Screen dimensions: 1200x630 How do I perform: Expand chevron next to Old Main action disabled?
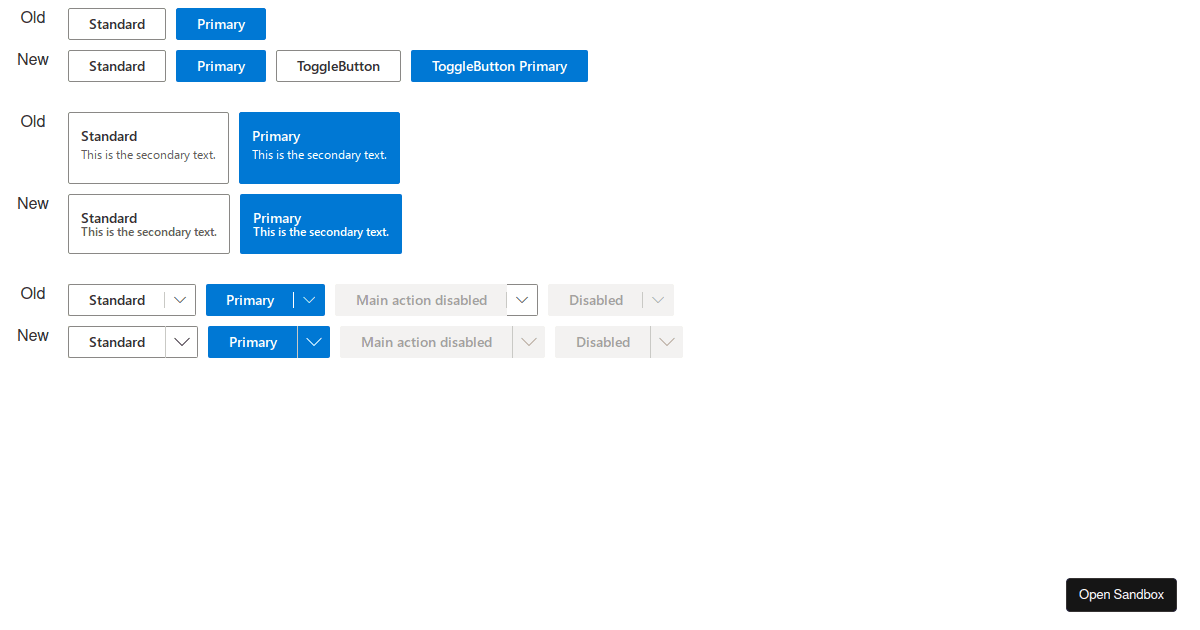click(x=522, y=300)
